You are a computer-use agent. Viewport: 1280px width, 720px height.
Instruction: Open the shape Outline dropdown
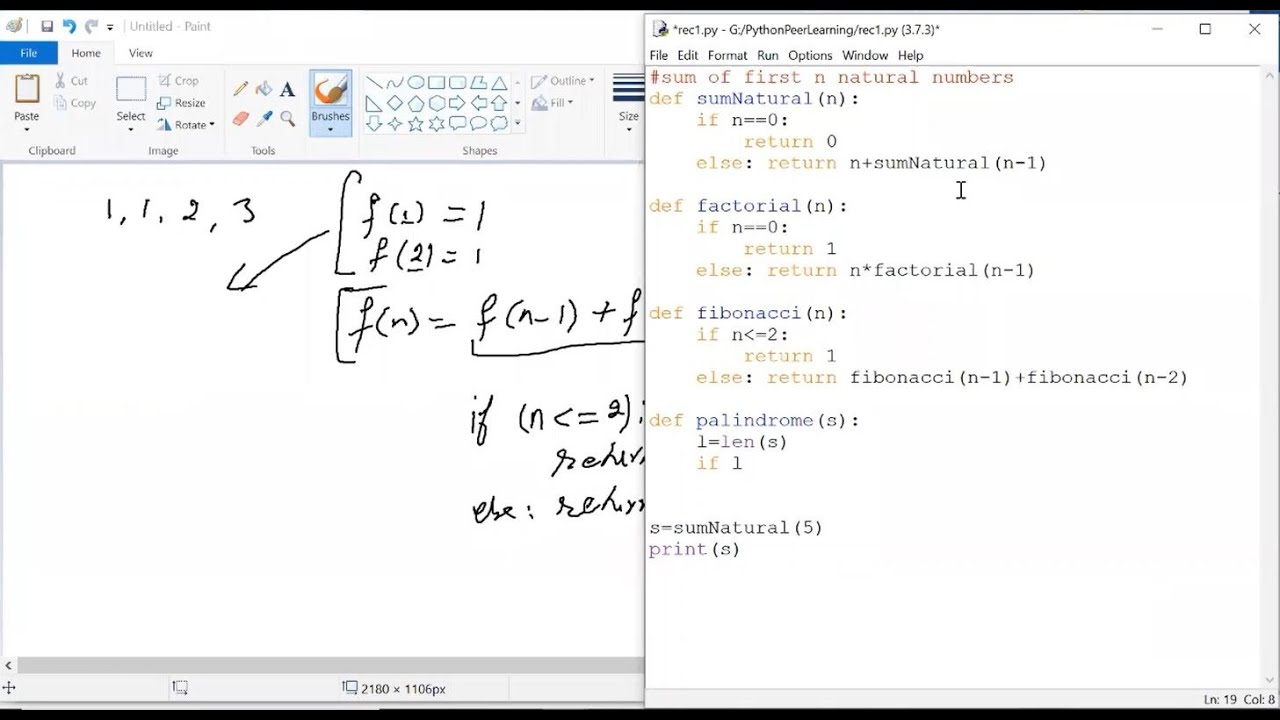(563, 81)
